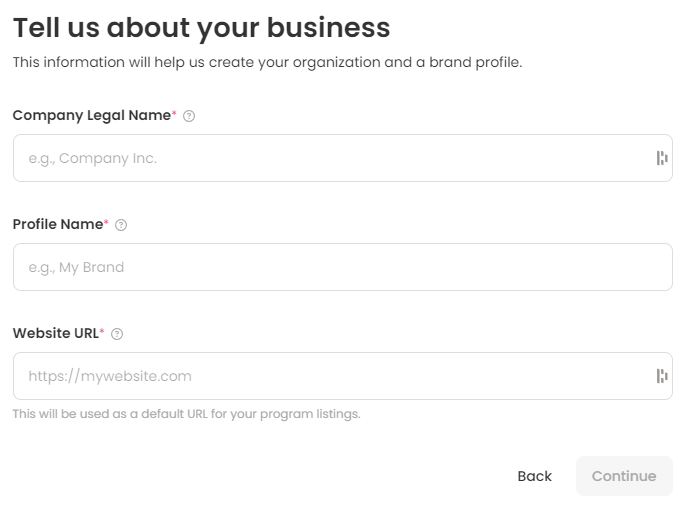Click the "Profile Name" label text
698x511 pixels.
coord(58,224)
